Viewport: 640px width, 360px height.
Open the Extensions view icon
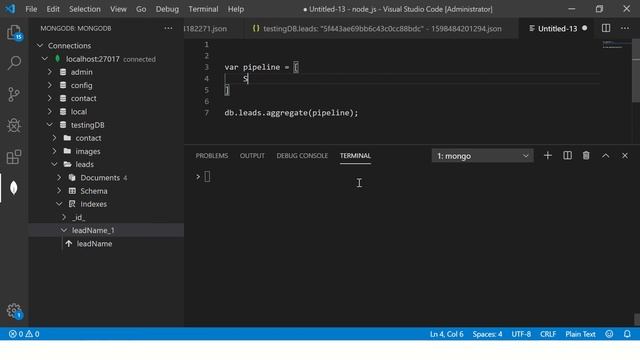click(14, 157)
